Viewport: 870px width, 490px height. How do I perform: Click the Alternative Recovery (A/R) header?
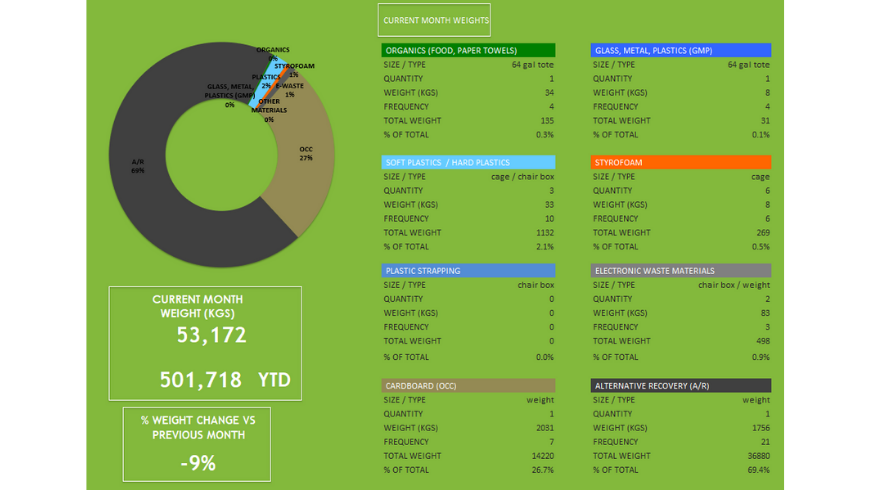[x=680, y=385]
